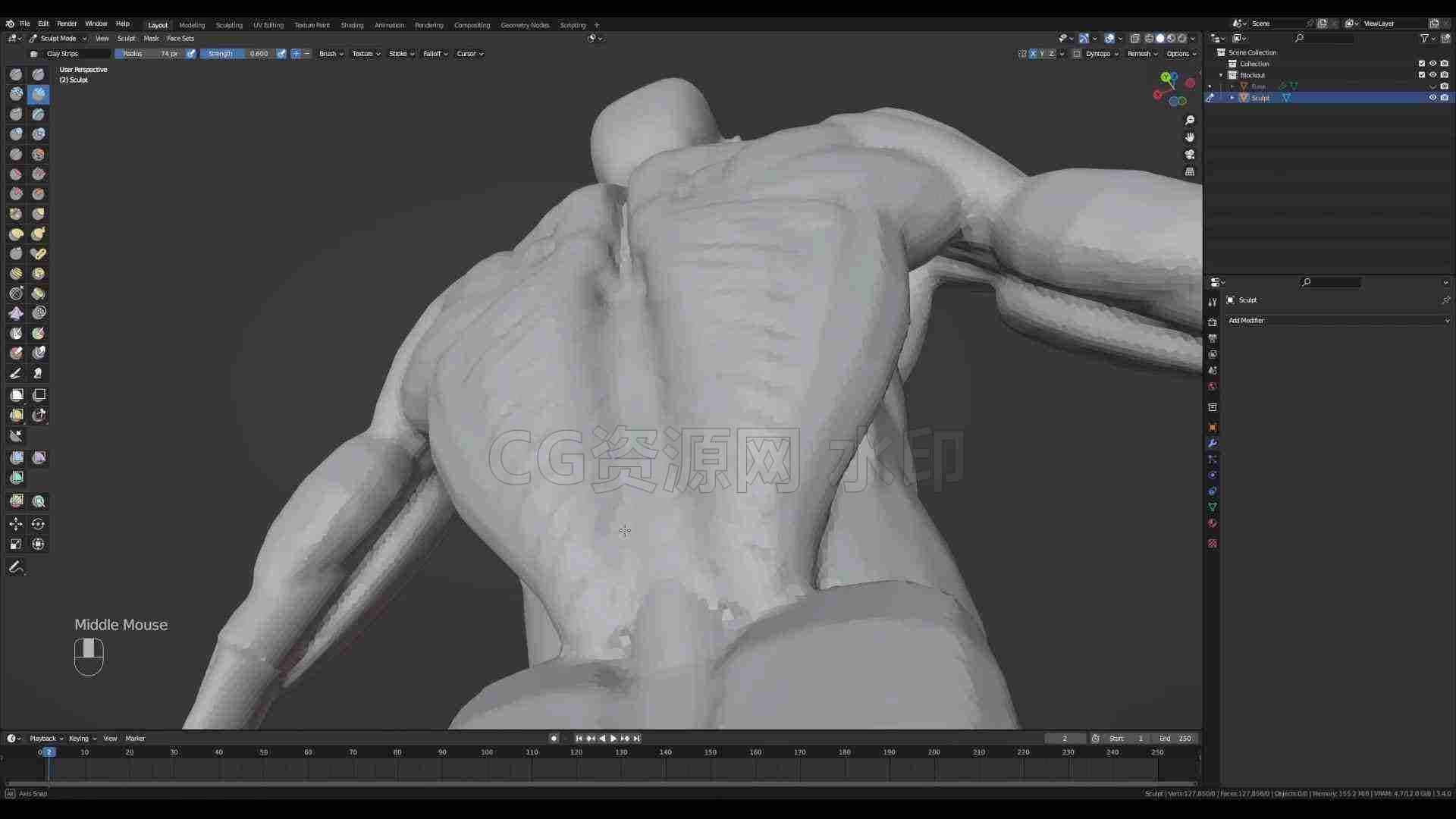Open the Modifiers wrench properties tab
This screenshot has width=1456, height=819.
coord(1213,444)
